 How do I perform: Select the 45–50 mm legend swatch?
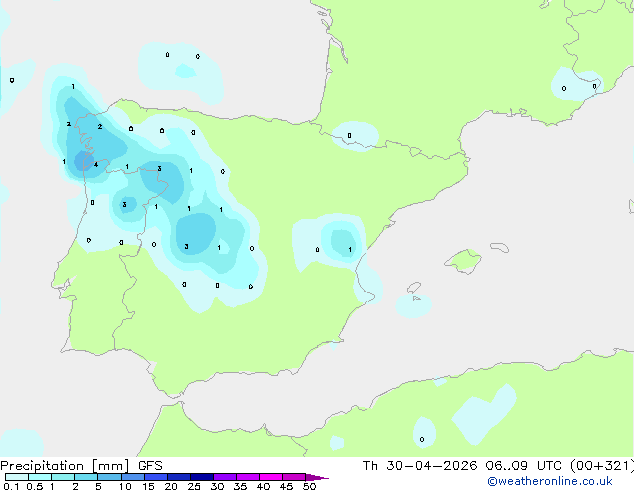coord(294,477)
